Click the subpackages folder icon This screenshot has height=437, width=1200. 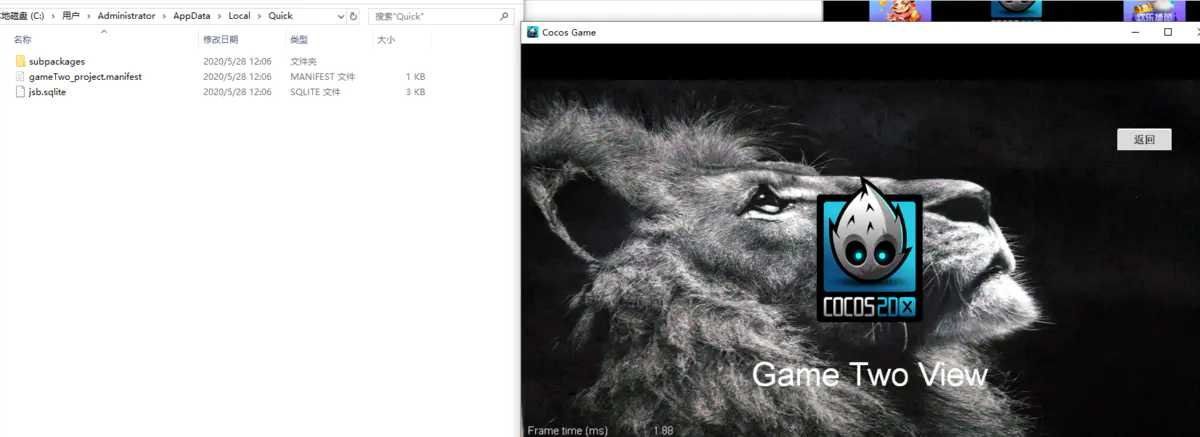point(21,61)
